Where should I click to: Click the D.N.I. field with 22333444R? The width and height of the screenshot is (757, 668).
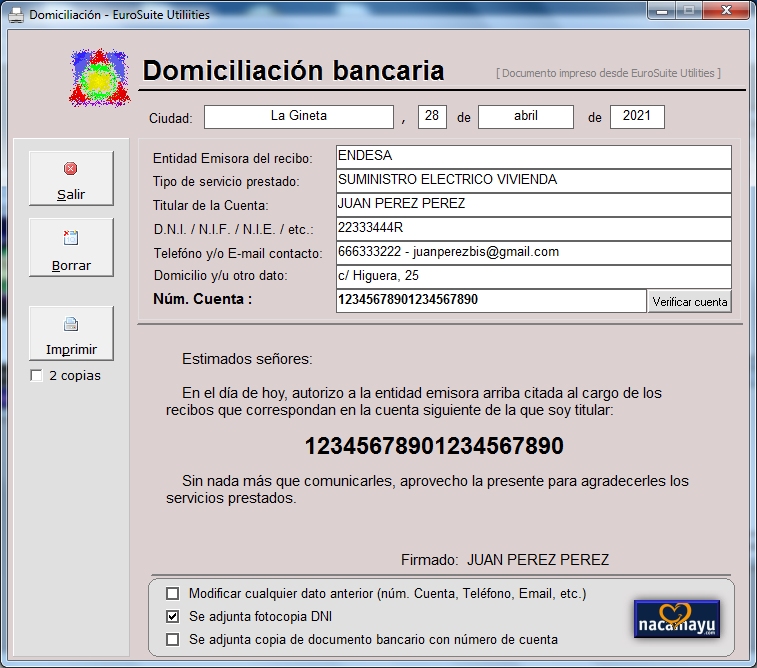pos(533,228)
